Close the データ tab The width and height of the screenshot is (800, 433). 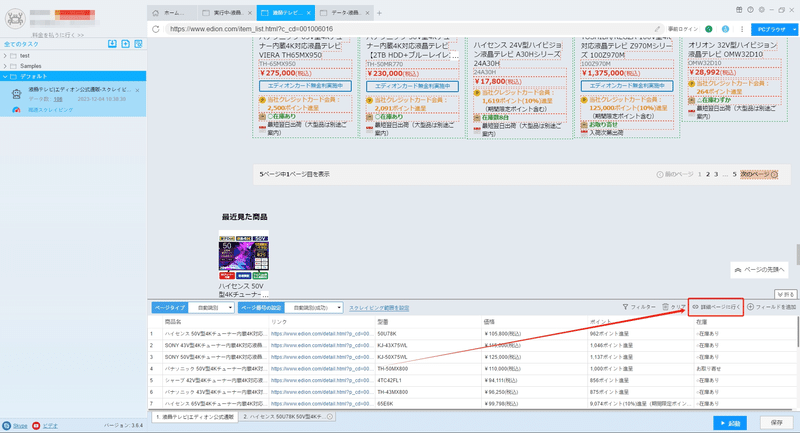367,13
